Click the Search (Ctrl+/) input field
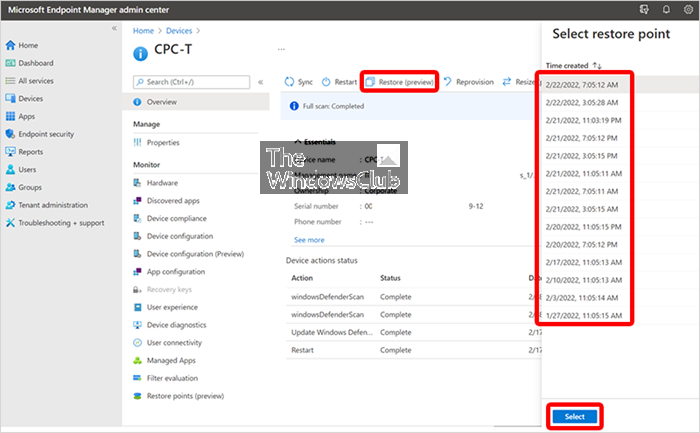Image resolution: width=700 pixels, height=433 pixels. pos(192,82)
